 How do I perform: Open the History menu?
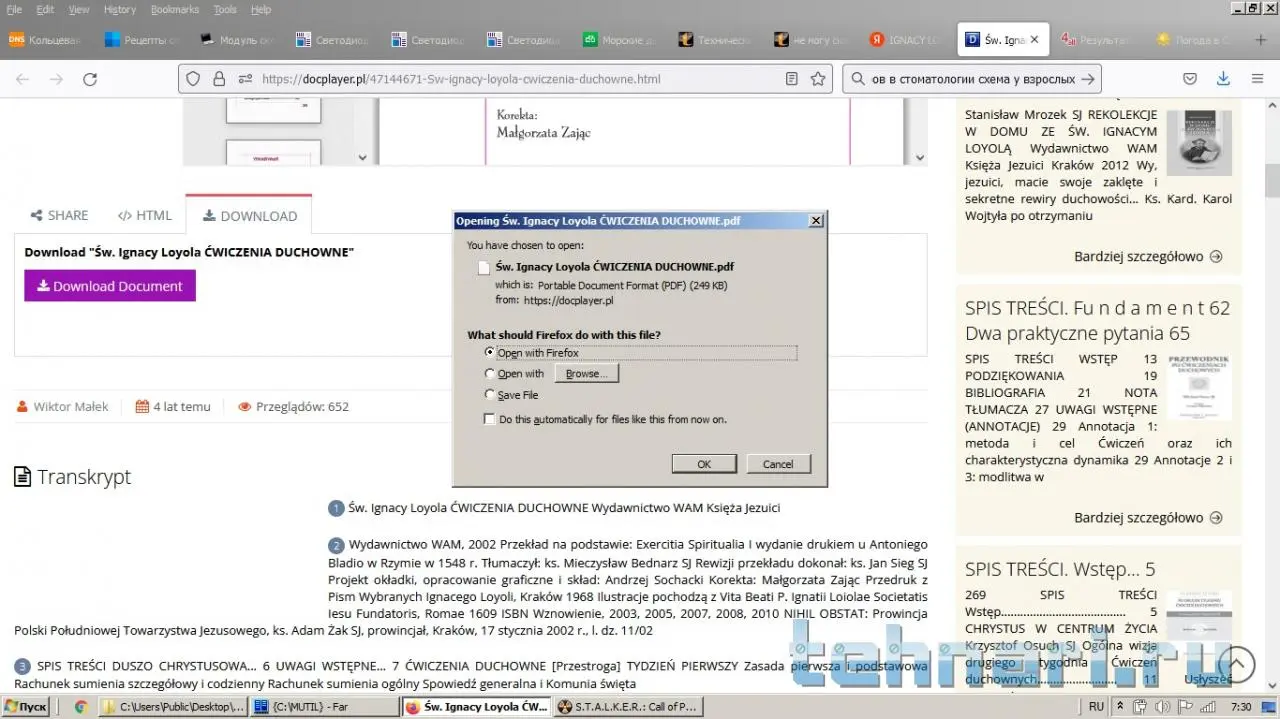pyautogui.click(x=119, y=9)
